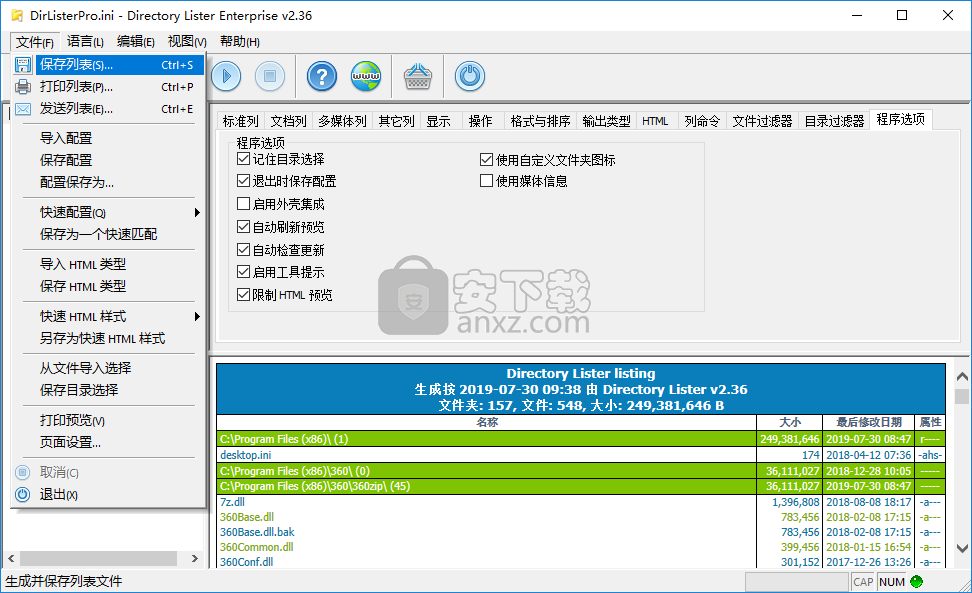Toggle 退出时保存配置 checkbox
This screenshot has height=593, width=972.
tap(243, 181)
